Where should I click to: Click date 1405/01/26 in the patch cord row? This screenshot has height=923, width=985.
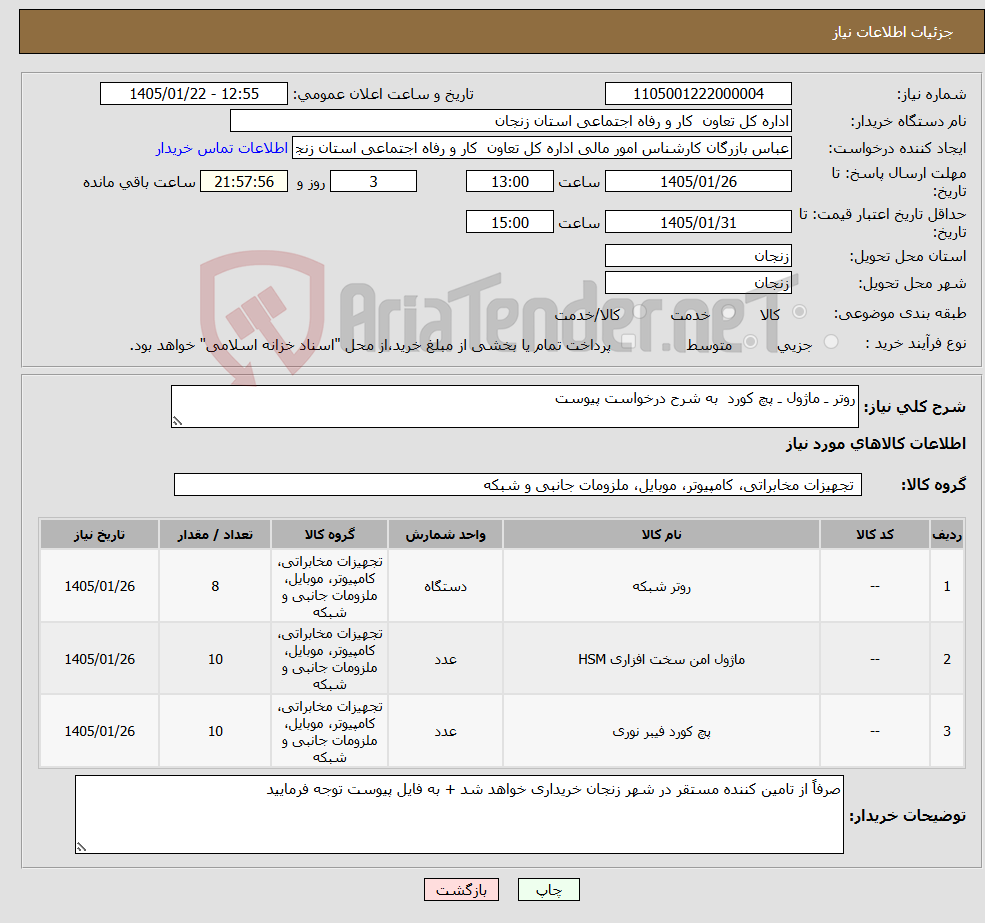[x=99, y=731]
